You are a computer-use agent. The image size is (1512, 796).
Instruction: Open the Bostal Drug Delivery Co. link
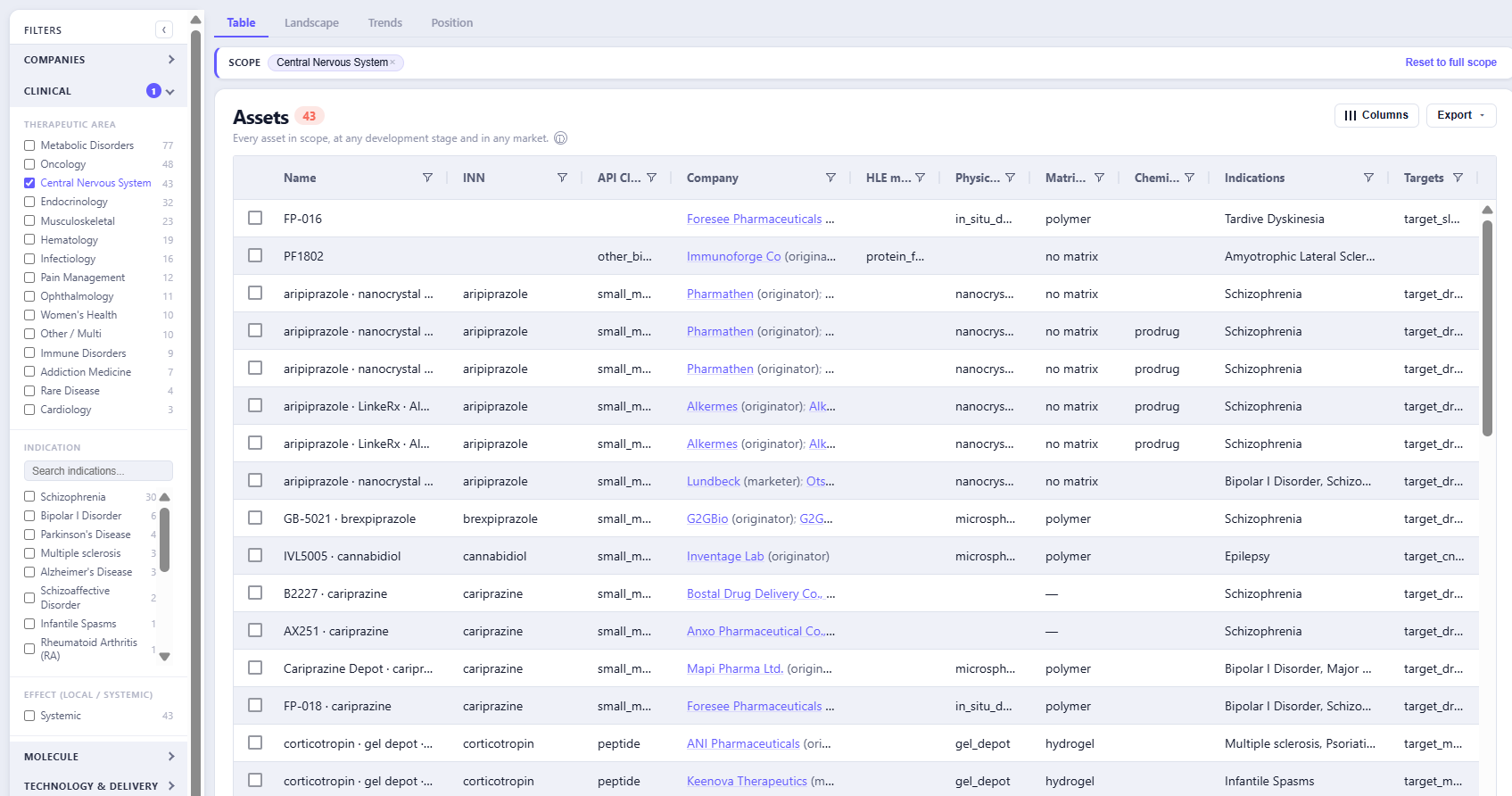(755, 593)
